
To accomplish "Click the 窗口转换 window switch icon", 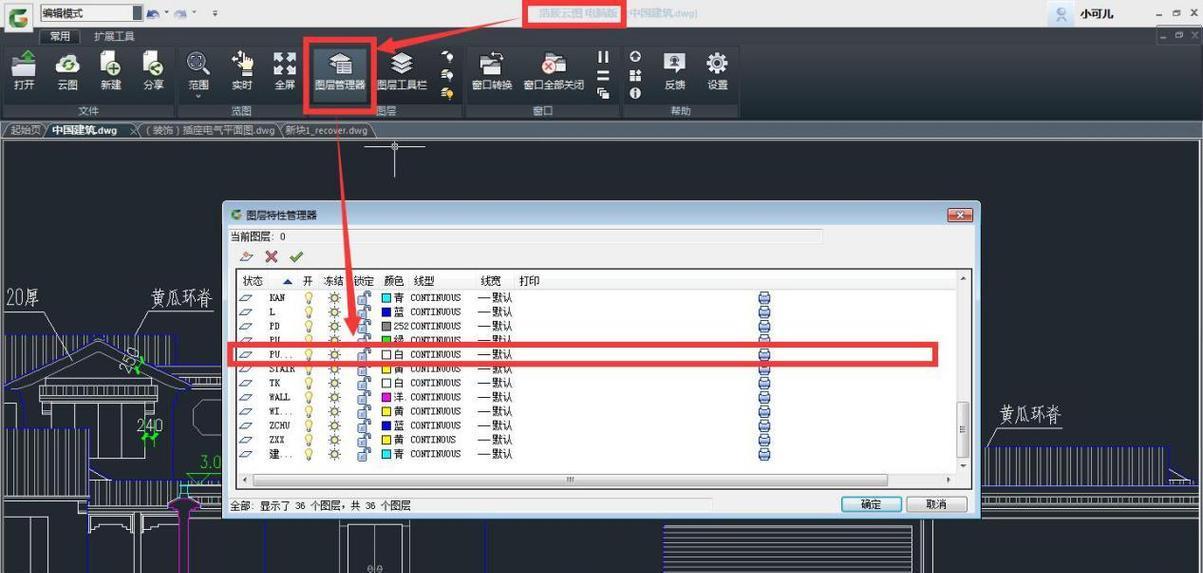I will click(x=491, y=71).
